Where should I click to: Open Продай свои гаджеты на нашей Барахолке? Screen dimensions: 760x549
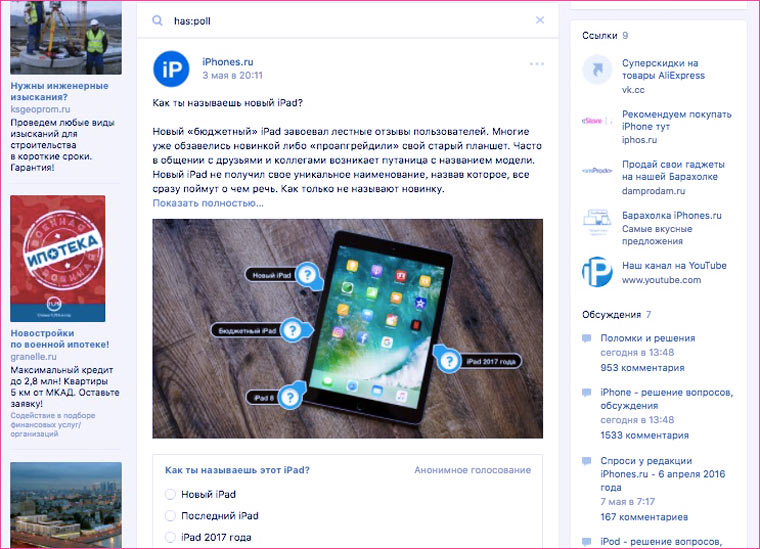673,171
